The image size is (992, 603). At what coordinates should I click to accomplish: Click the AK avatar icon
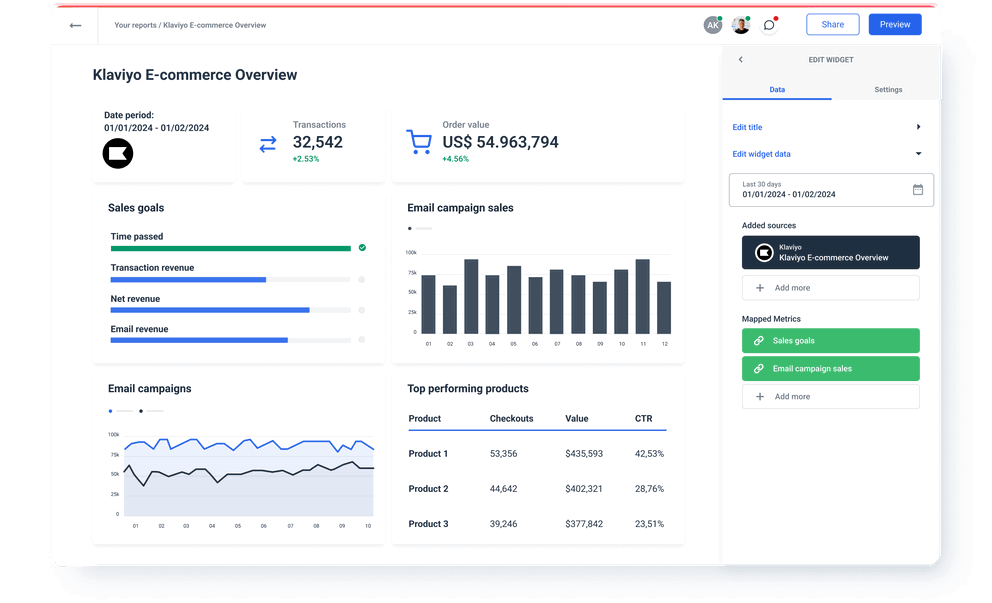coord(713,24)
